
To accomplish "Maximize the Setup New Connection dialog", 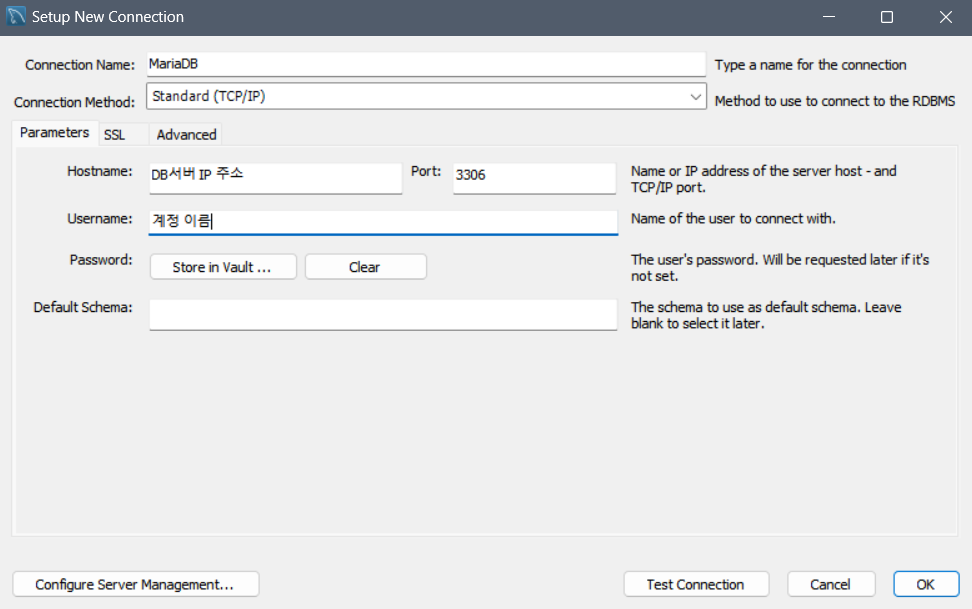I will click(887, 17).
